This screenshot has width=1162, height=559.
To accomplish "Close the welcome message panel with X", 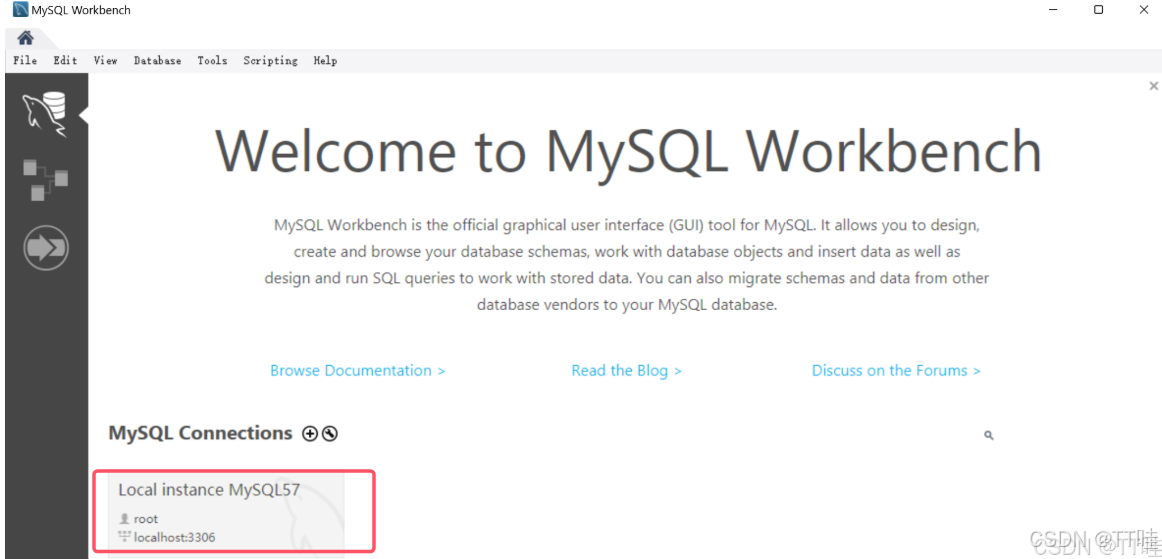I will (1153, 86).
